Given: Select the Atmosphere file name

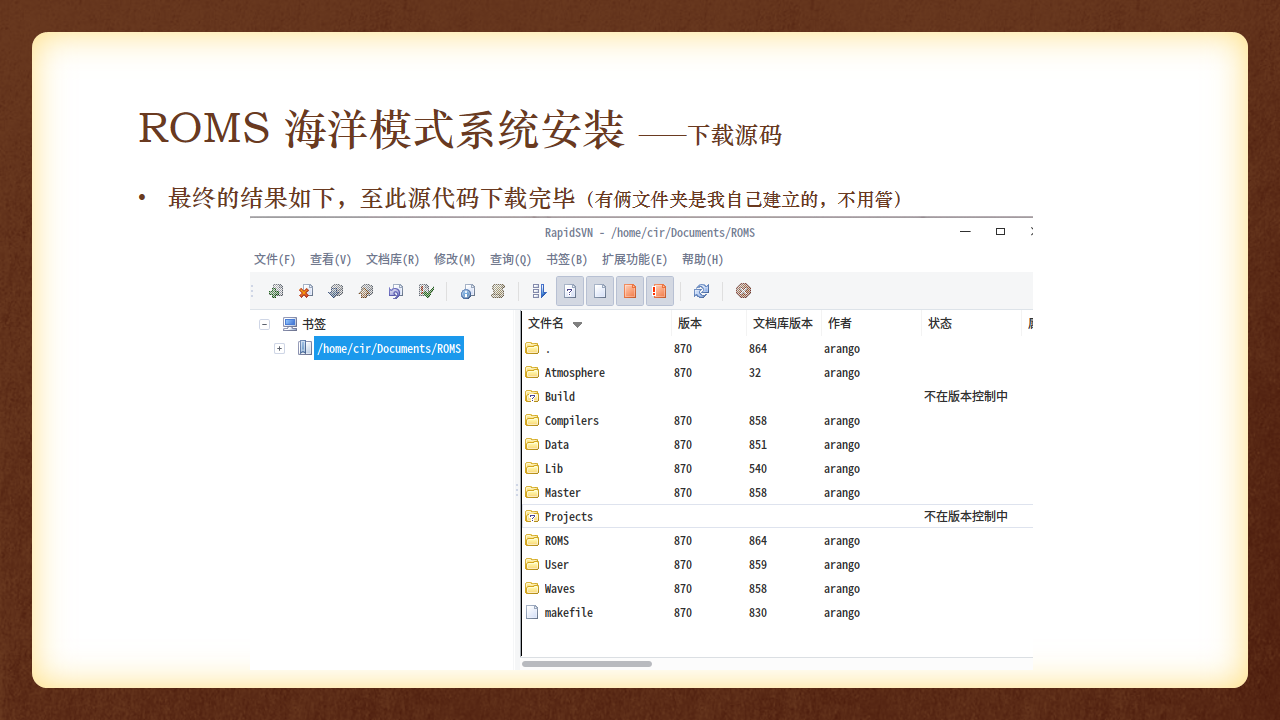Looking at the screenshot, I should (574, 373).
